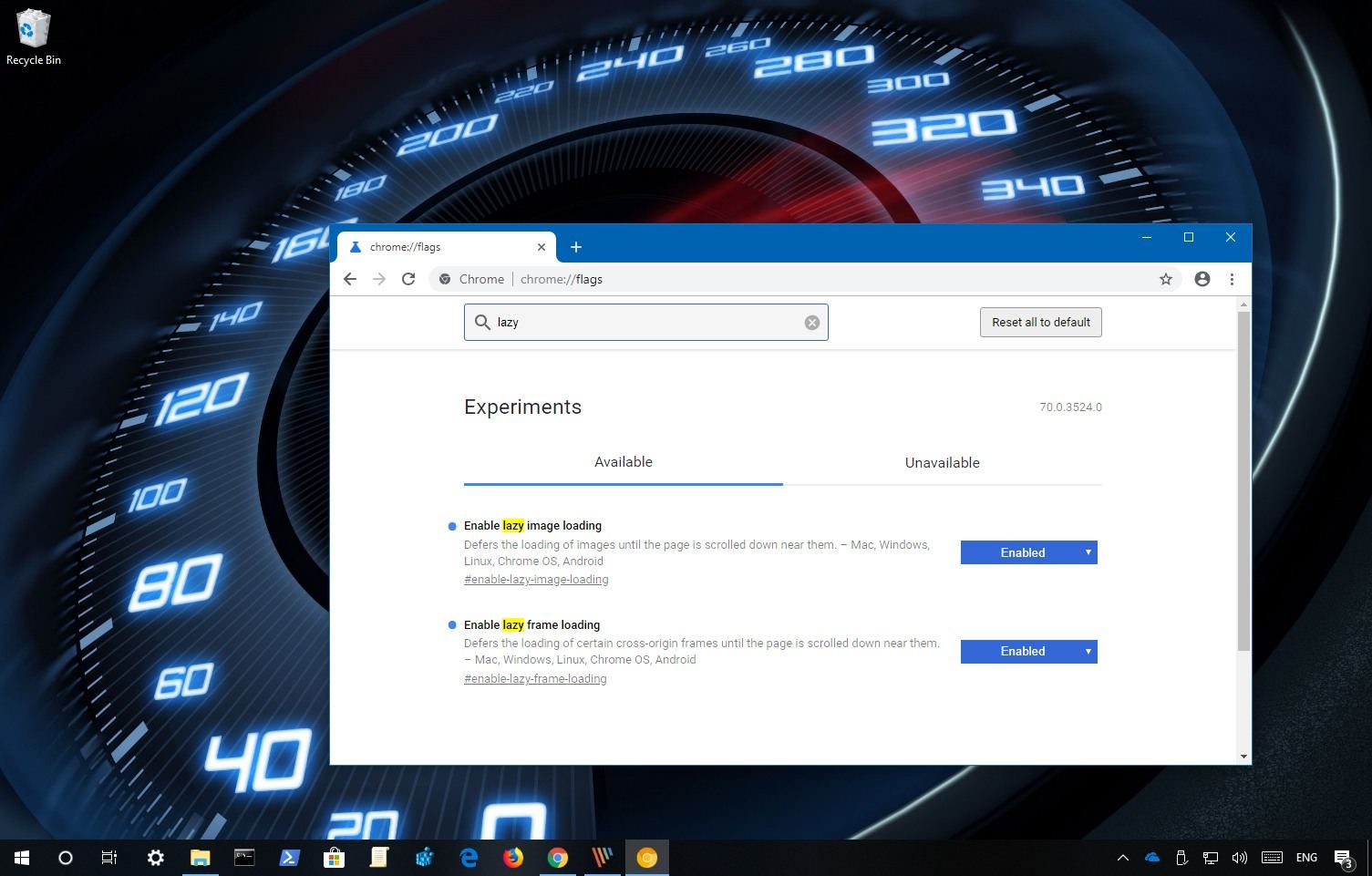The width and height of the screenshot is (1372, 876).
Task: Launch Firefox from the taskbar
Action: [x=513, y=858]
